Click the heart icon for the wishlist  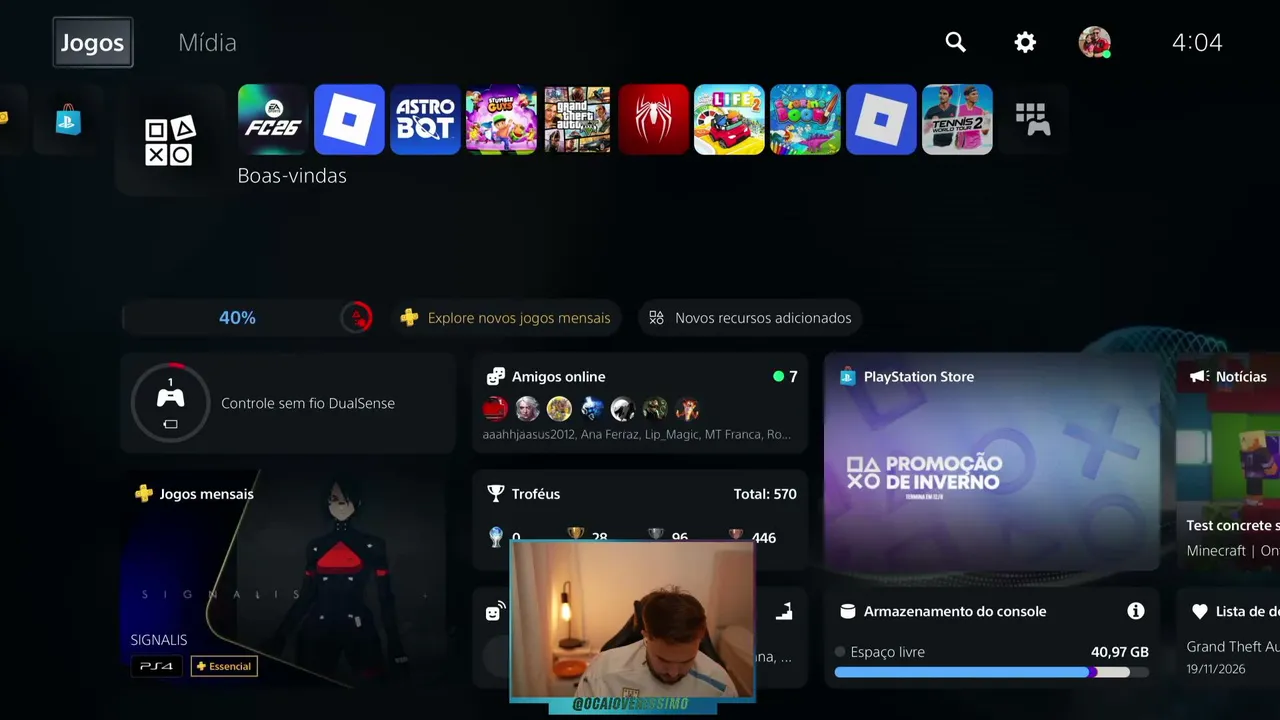coord(1199,611)
